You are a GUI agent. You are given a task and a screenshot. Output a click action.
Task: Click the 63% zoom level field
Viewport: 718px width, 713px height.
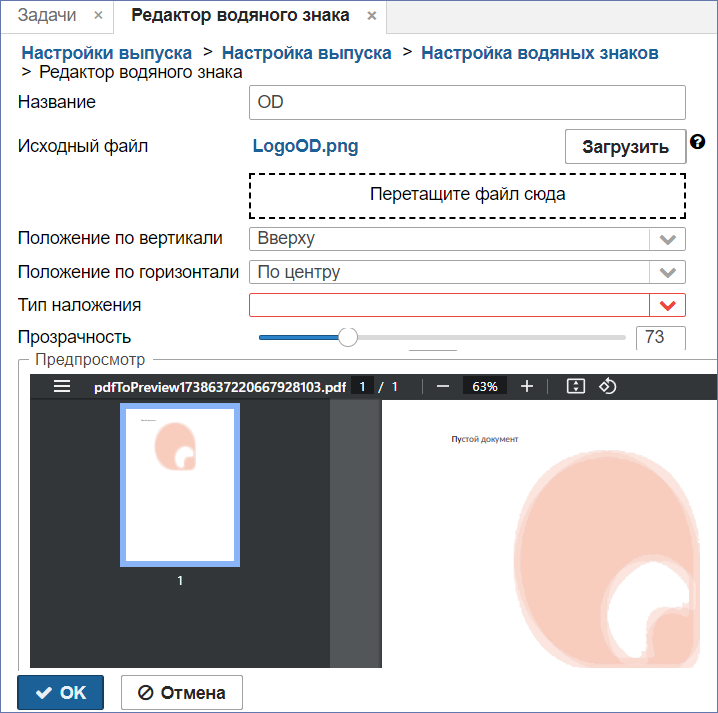[484, 386]
